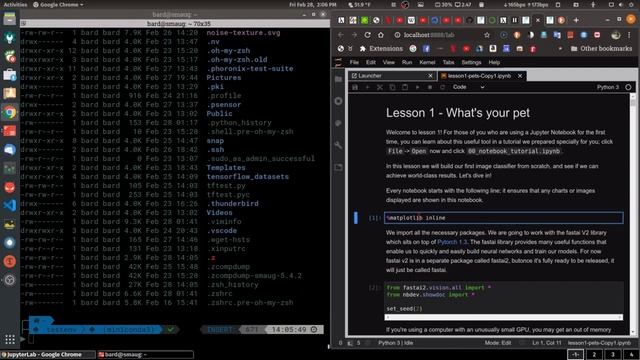This screenshot has height=360, width=640.
Task: Show all applications grid in the dock
Action: (x=10, y=339)
